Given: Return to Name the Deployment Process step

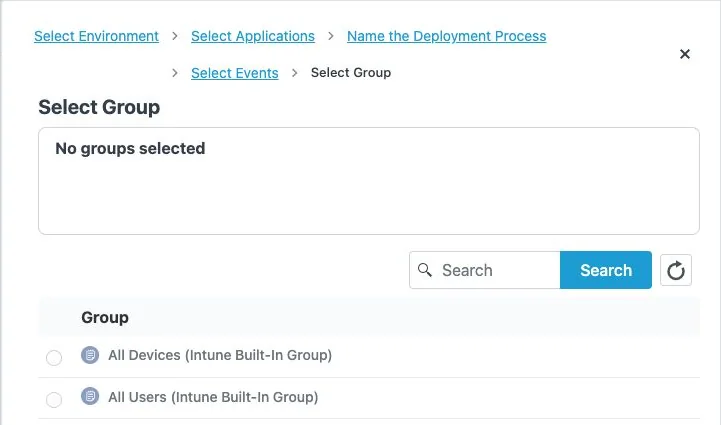Looking at the screenshot, I should click(446, 36).
